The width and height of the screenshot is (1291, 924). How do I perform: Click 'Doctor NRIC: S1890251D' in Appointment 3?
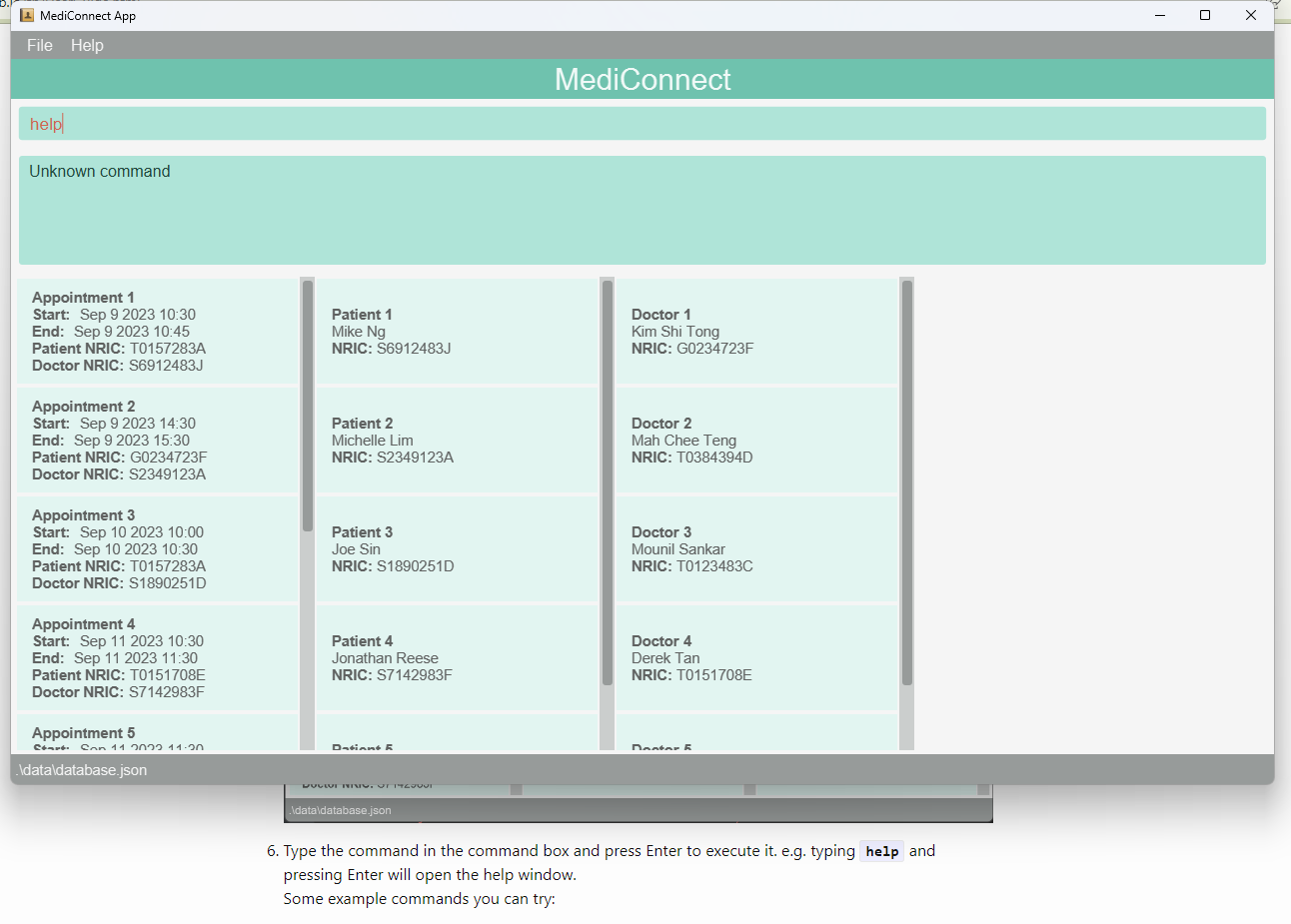point(119,583)
